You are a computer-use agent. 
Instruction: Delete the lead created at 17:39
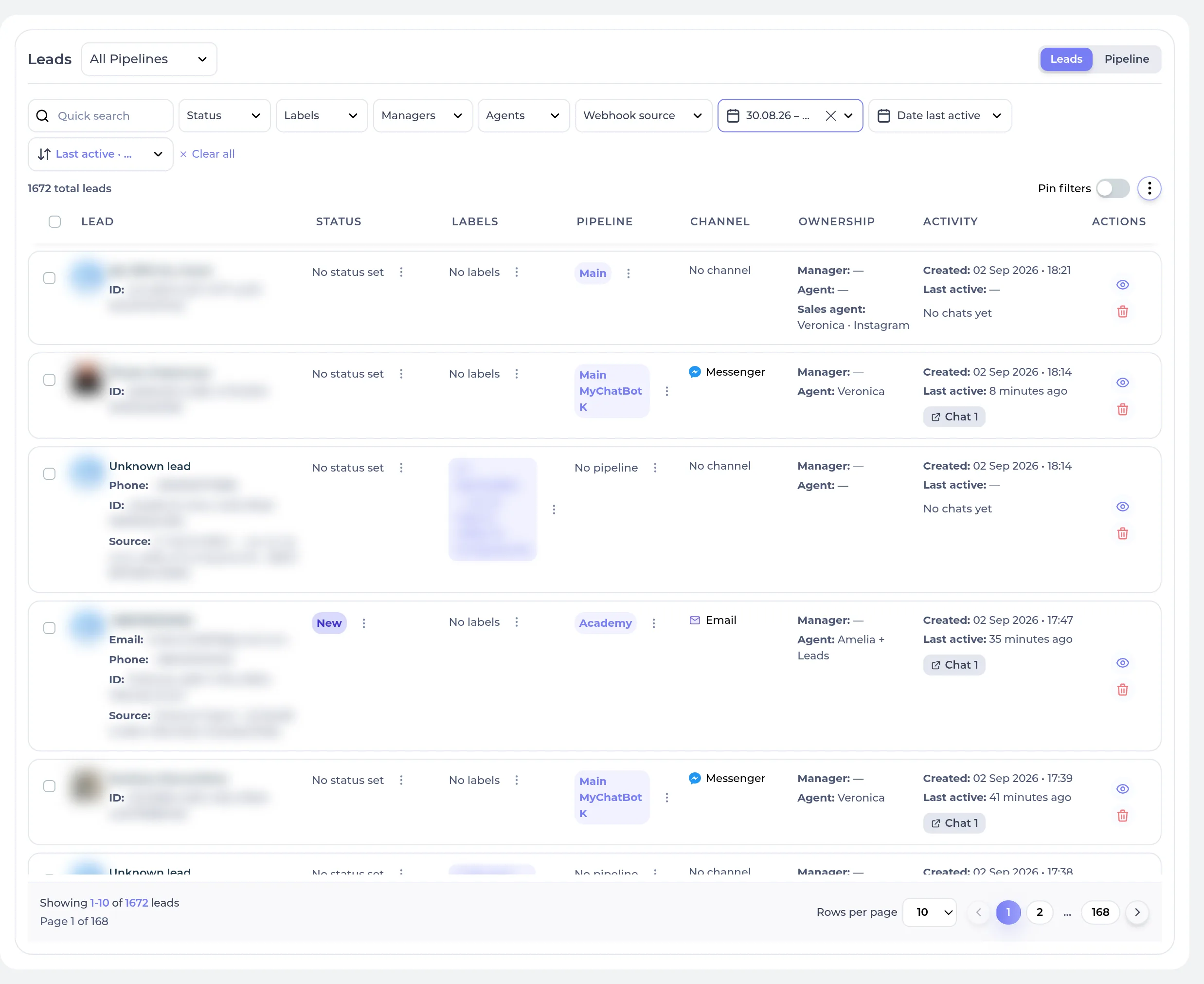tap(1122, 816)
